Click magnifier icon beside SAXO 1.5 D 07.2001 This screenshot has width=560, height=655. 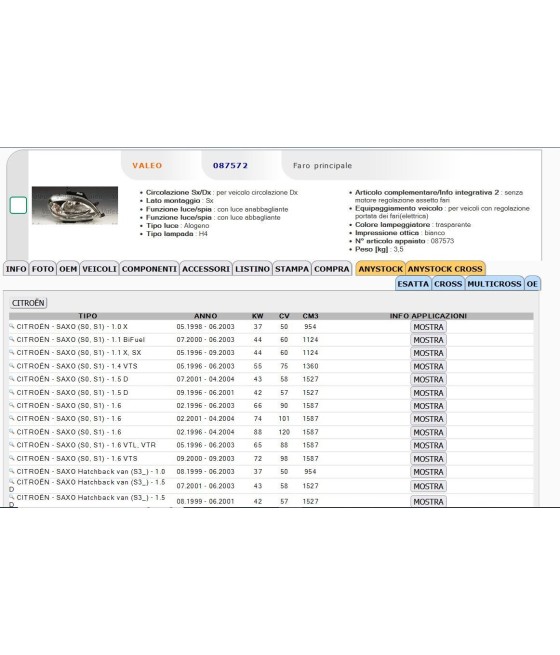[12, 378]
